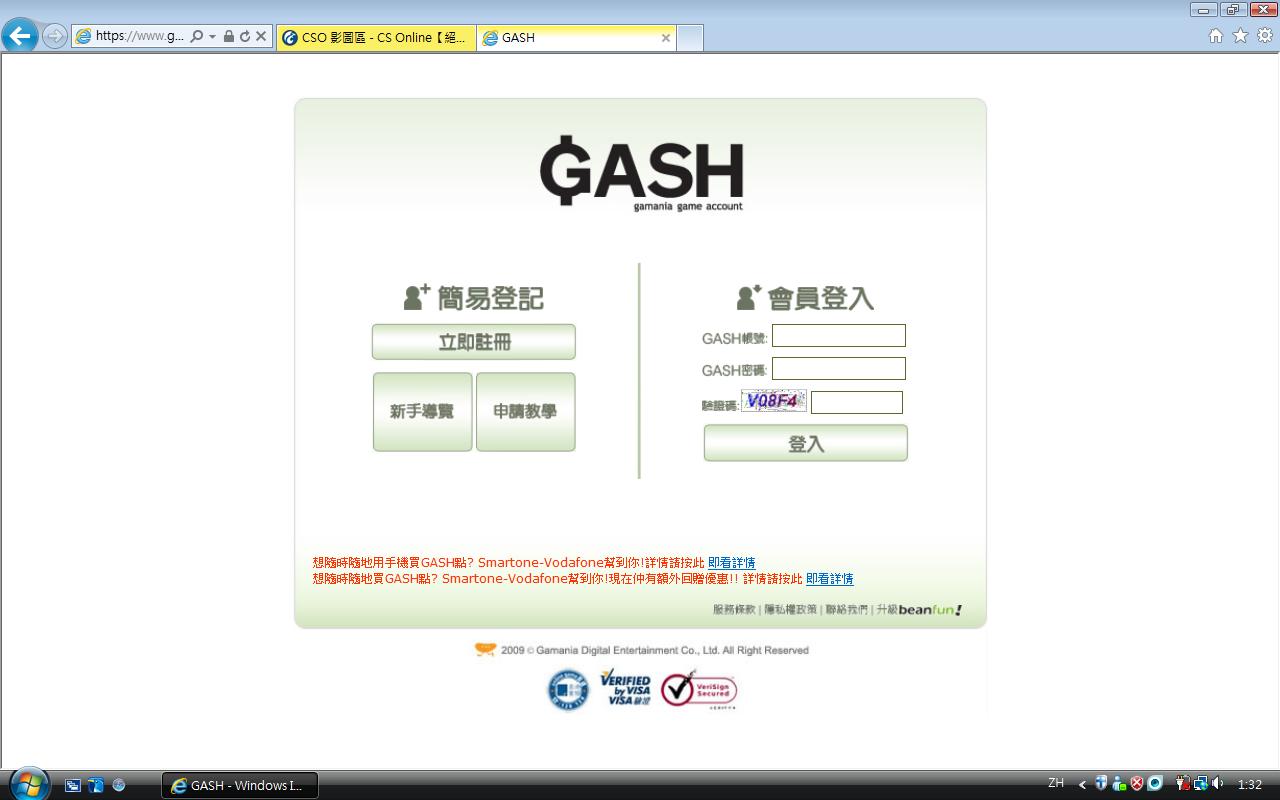The width and height of the screenshot is (1280, 800).
Task: Focus the 驗證碼 verification code input field
Action: [x=857, y=402]
